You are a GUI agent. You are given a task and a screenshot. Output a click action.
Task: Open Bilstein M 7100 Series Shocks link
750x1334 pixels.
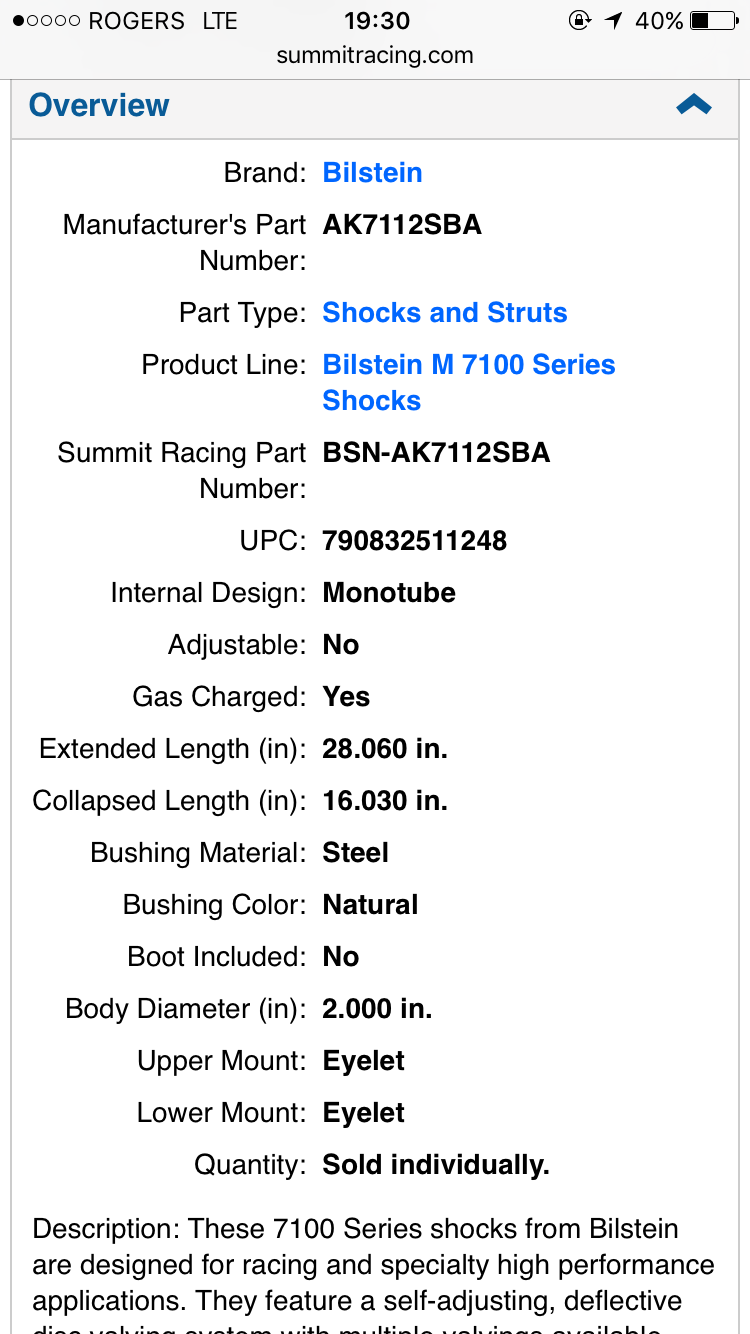click(x=468, y=382)
